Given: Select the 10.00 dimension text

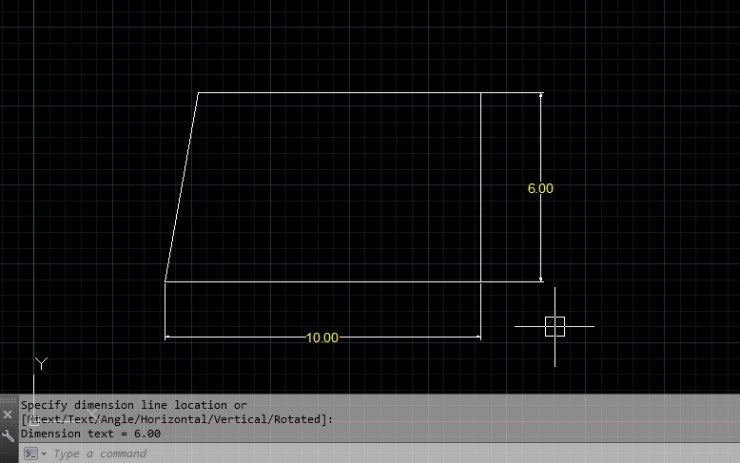Looking at the screenshot, I should coord(322,337).
